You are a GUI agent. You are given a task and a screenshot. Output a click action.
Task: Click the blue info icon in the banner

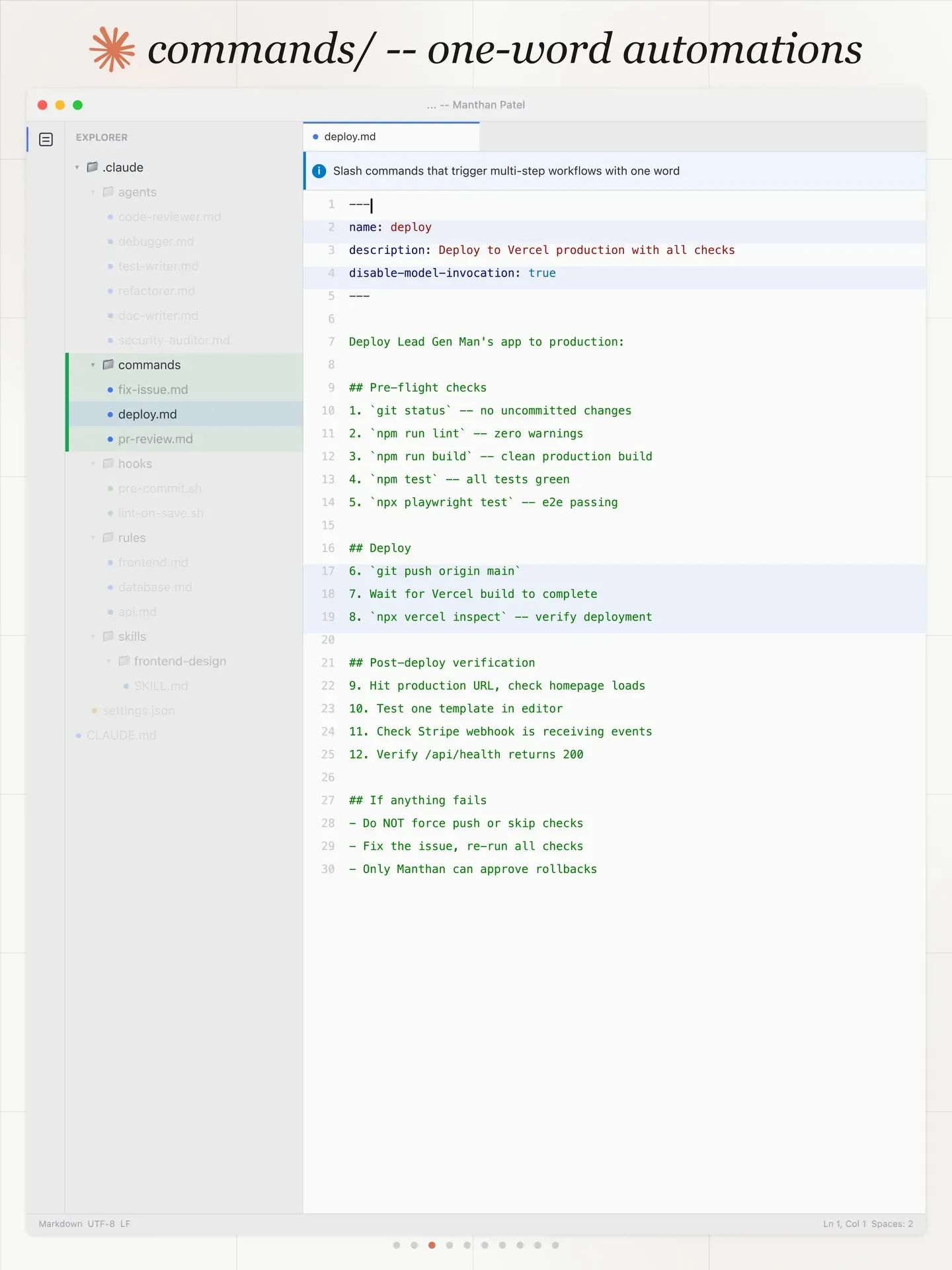pos(319,171)
